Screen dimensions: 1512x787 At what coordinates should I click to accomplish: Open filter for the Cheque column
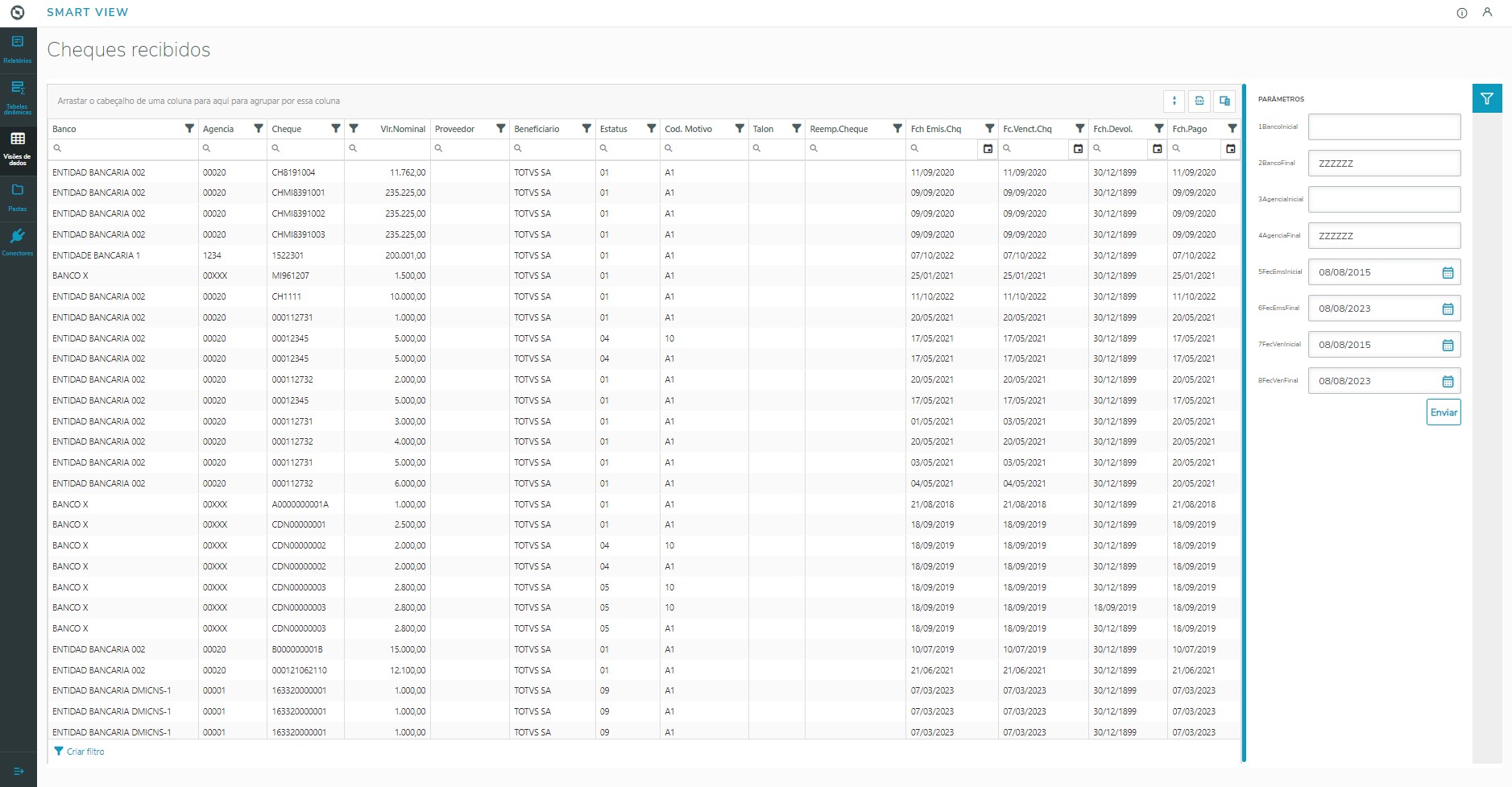click(336, 129)
